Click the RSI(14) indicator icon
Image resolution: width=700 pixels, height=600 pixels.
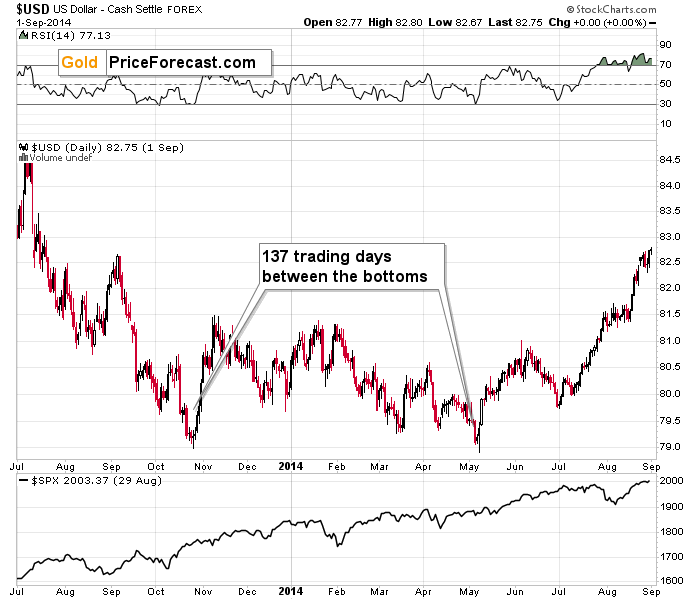23,35
